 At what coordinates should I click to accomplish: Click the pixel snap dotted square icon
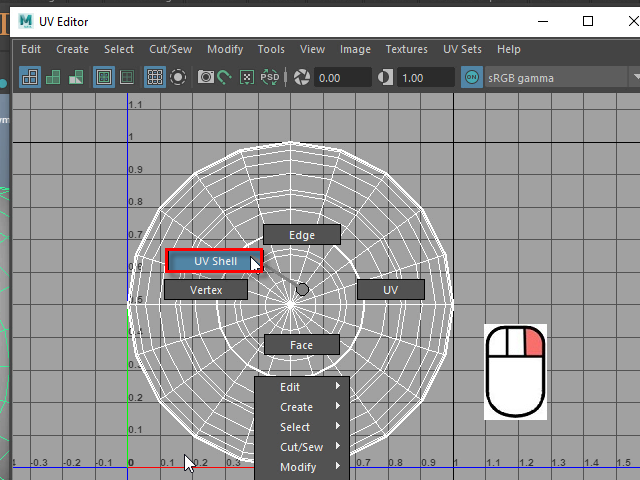247,77
